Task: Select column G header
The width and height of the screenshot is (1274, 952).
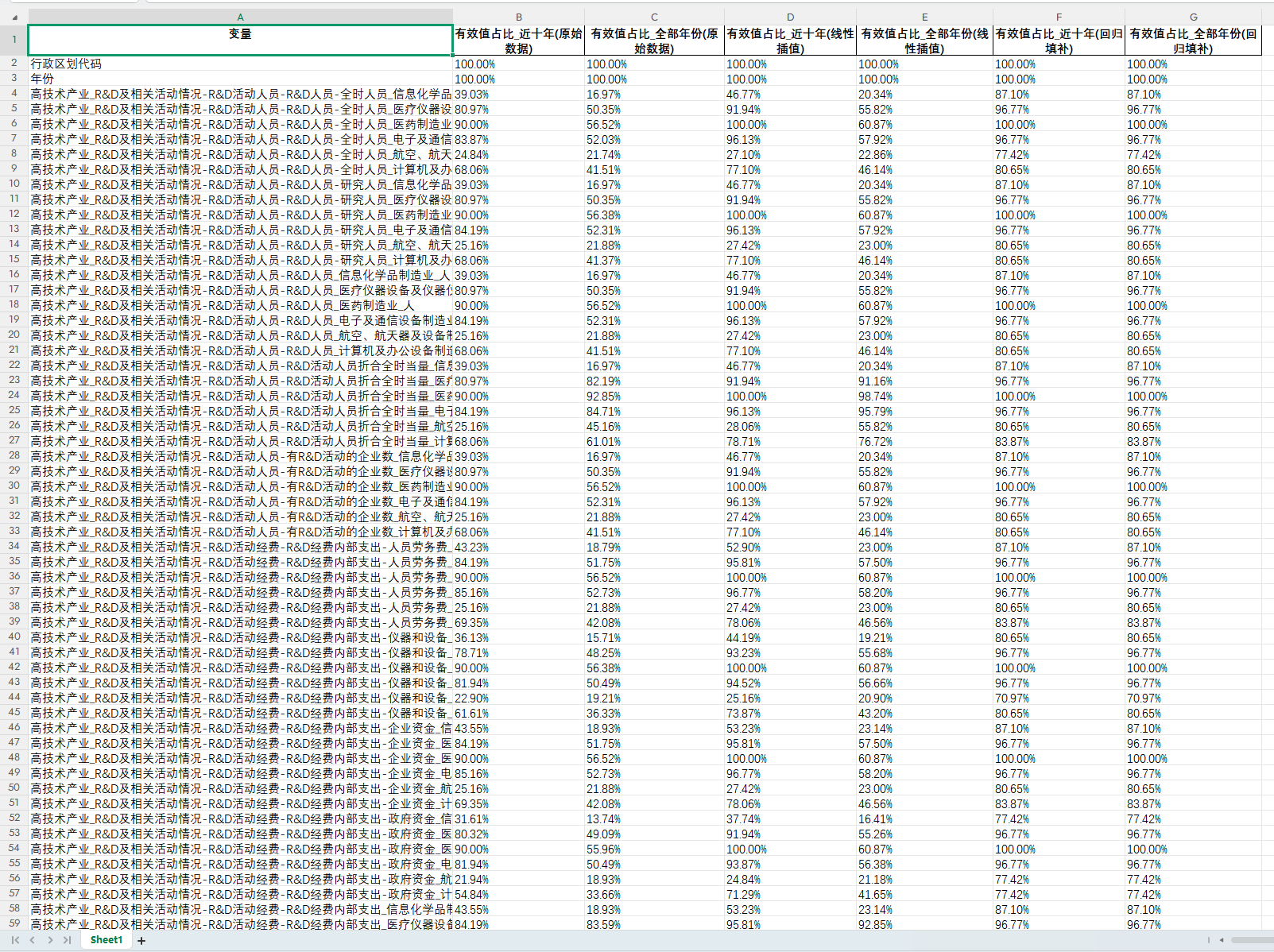Action: 1193,17
